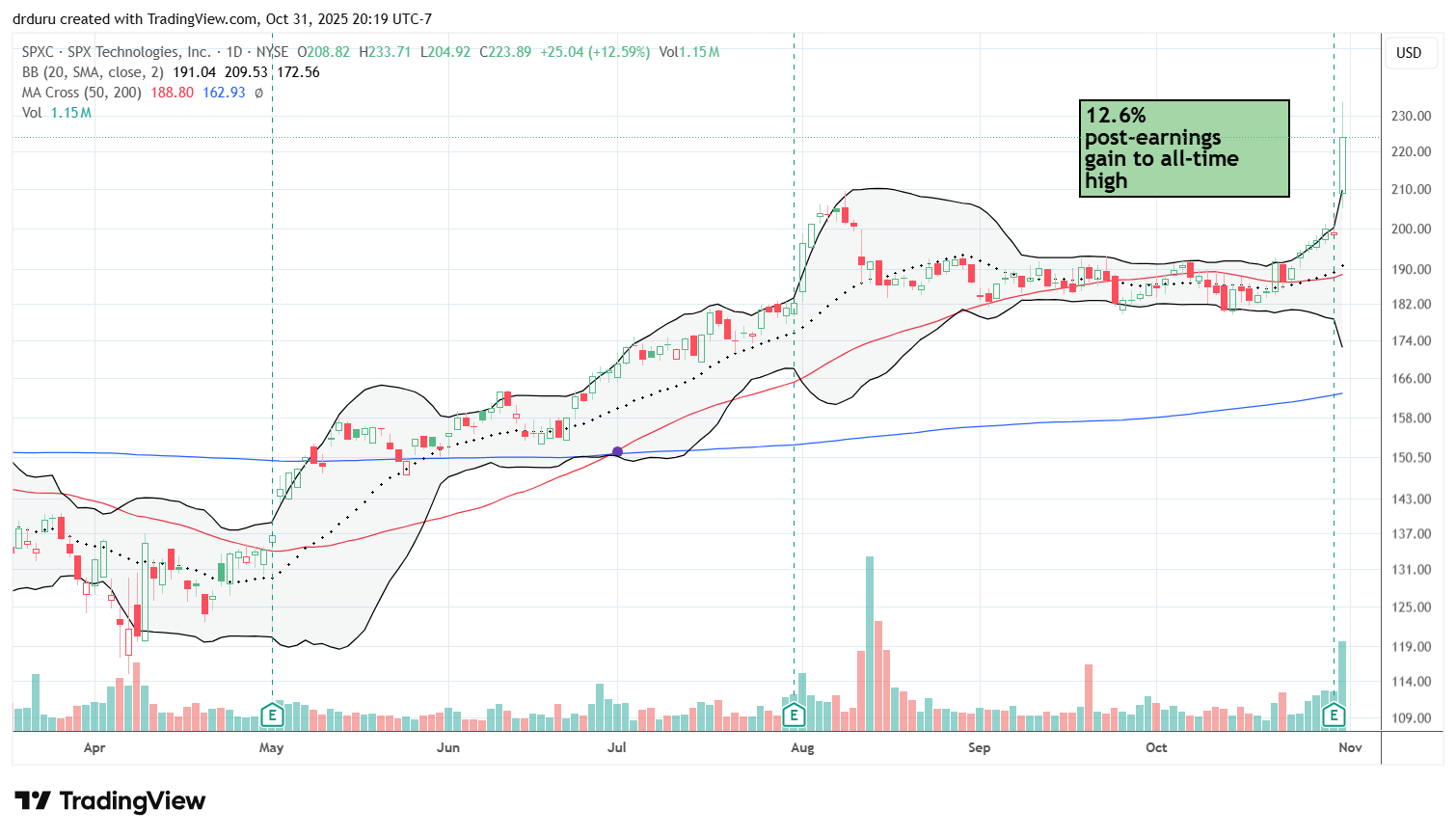Click the 200.00 level on price scale

(1410, 229)
